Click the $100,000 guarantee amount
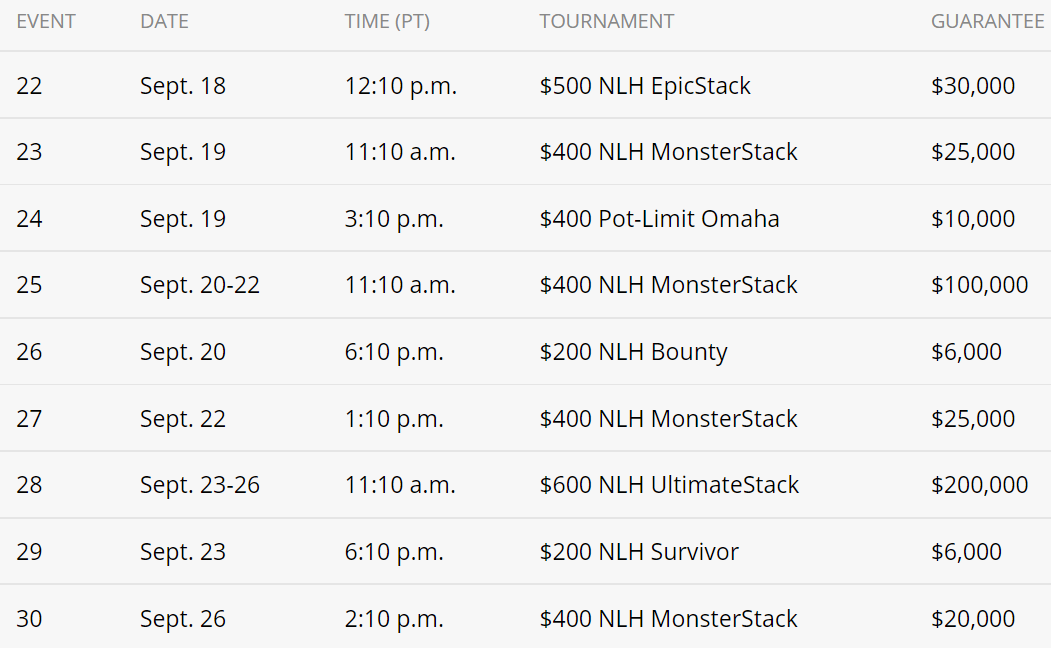 pyautogui.click(x=979, y=285)
